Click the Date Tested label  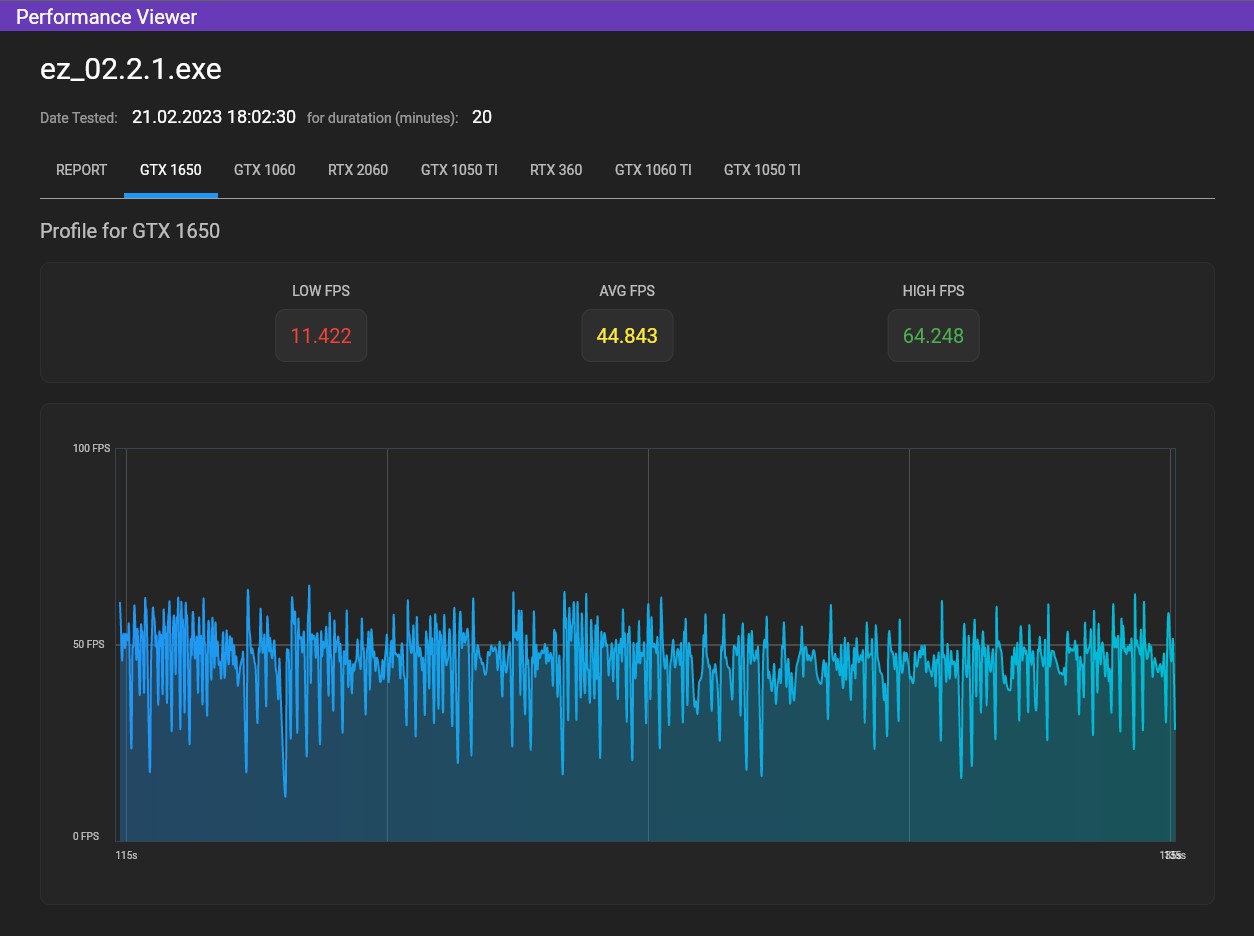click(x=79, y=118)
